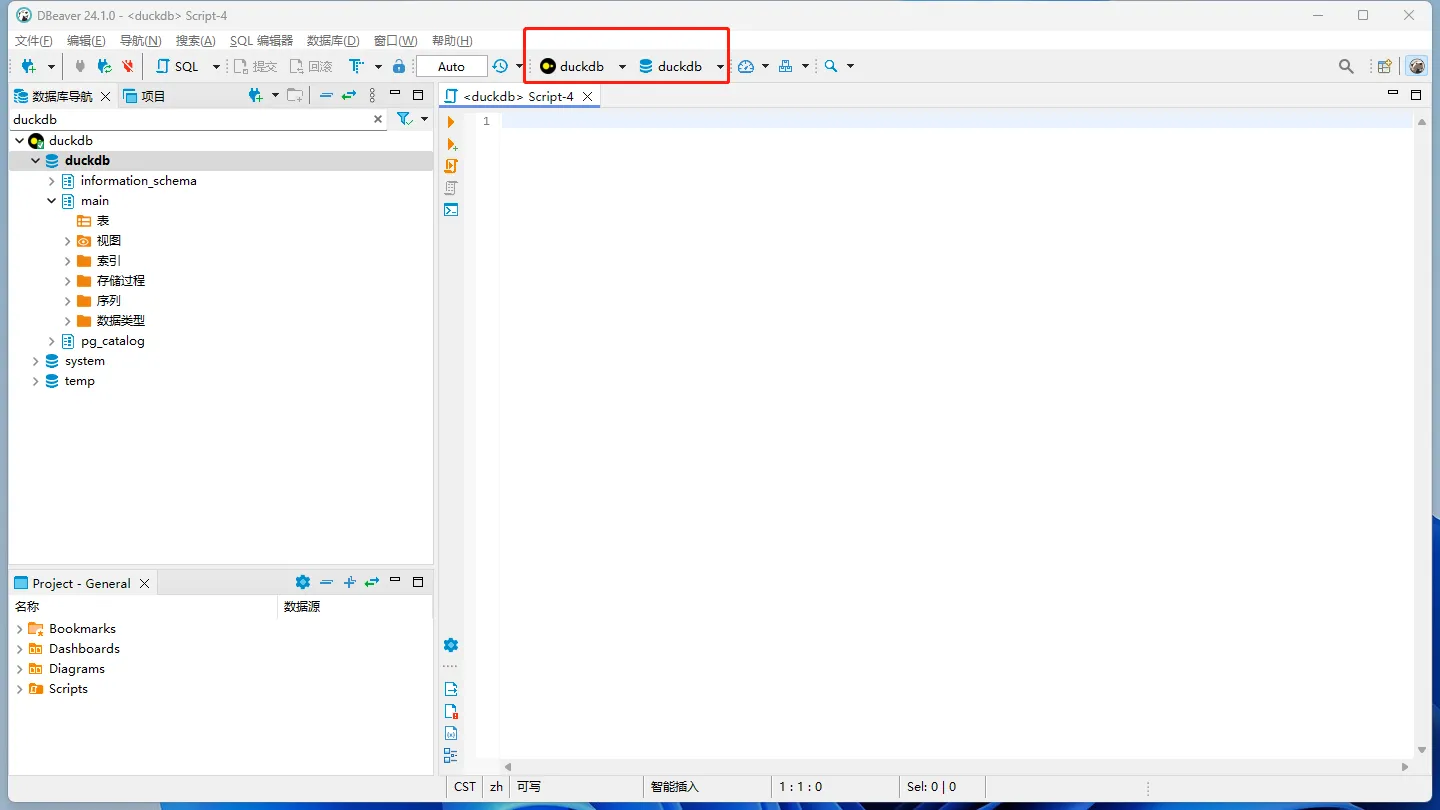Image resolution: width=1440 pixels, height=810 pixels.
Task: Open the new connection type dropdown arrow
Action: coord(51,67)
